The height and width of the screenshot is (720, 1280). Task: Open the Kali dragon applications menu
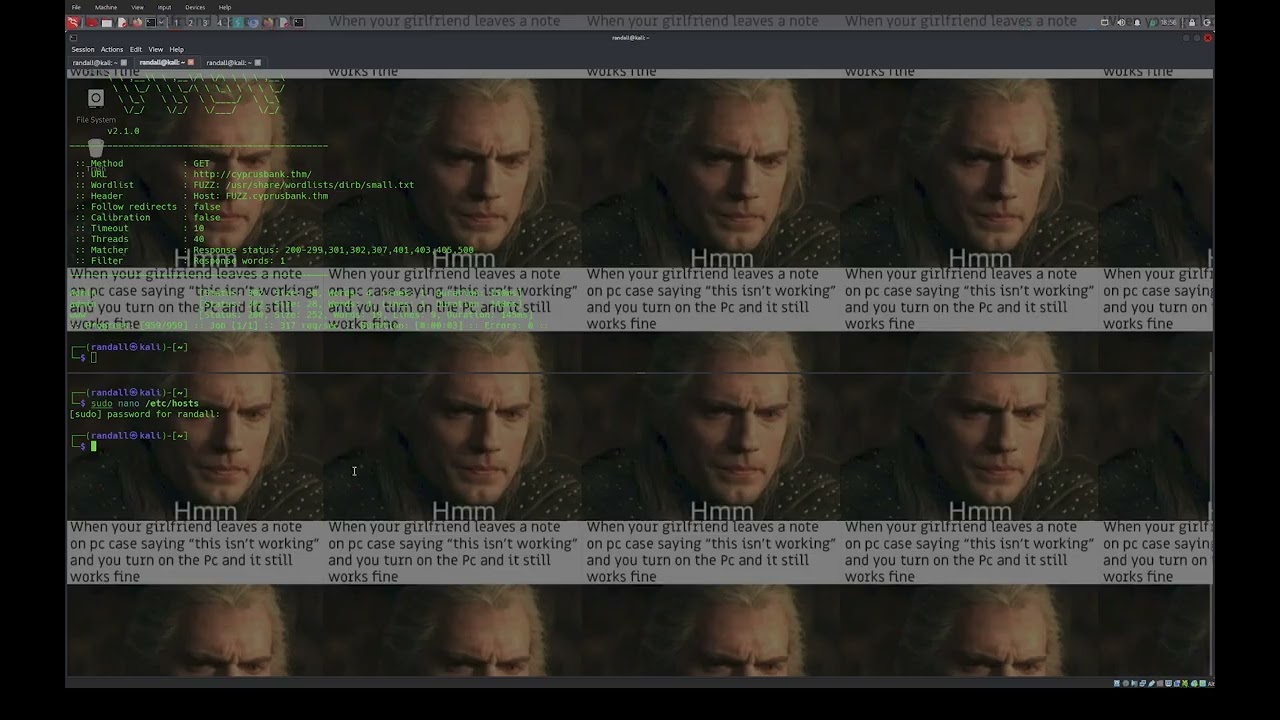click(73, 22)
